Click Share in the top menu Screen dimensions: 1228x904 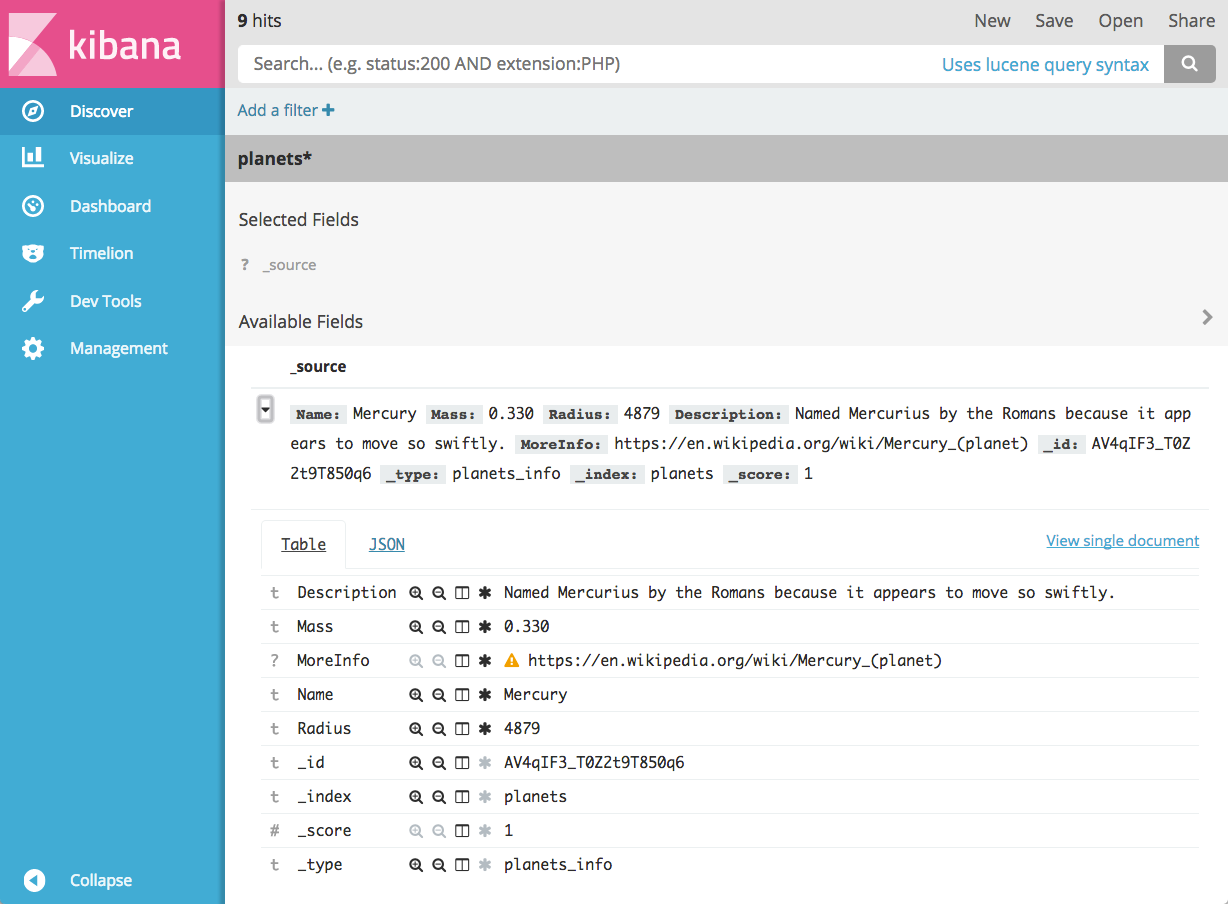coord(1191,20)
